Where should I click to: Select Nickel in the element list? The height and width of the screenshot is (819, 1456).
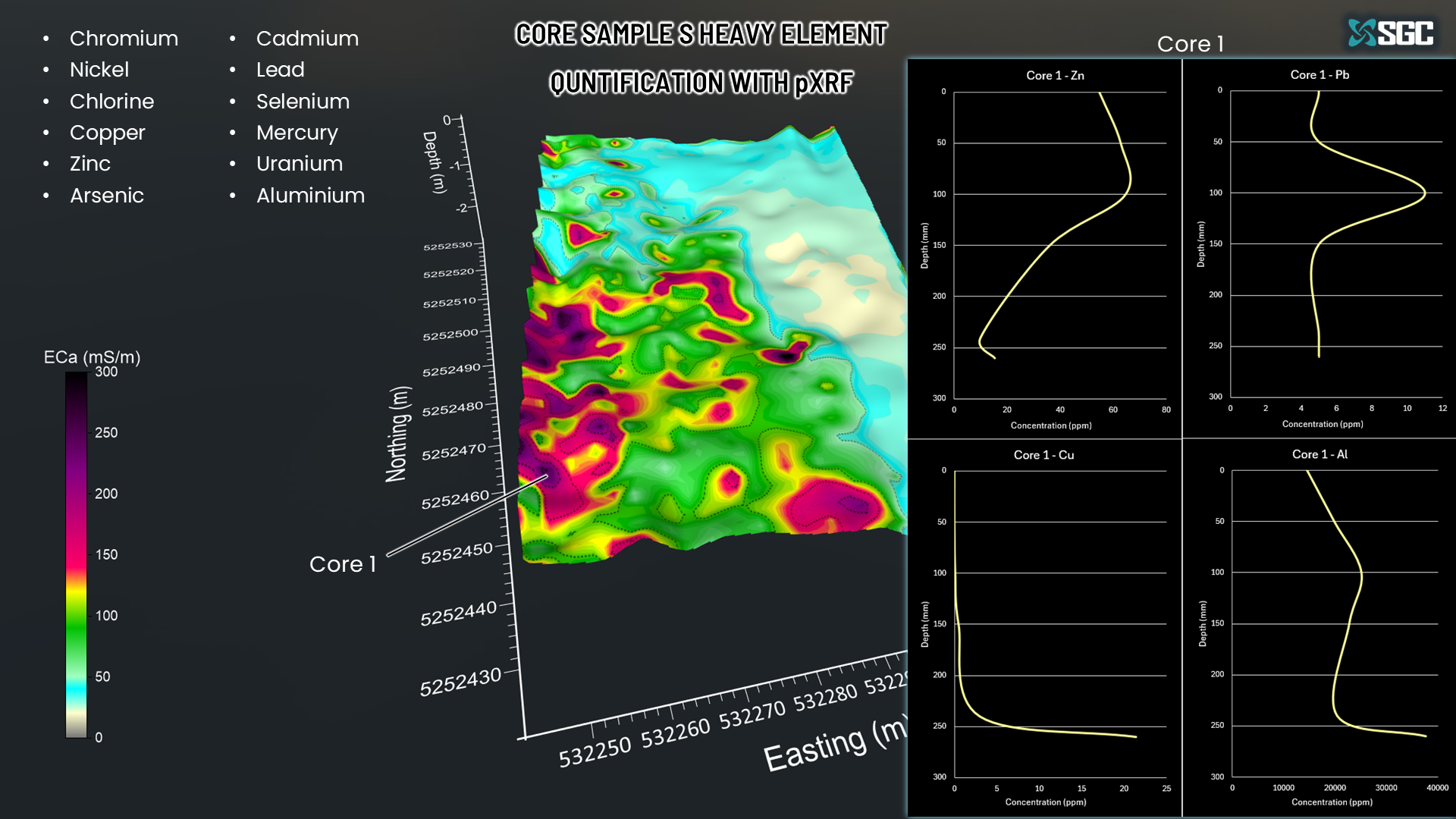99,70
